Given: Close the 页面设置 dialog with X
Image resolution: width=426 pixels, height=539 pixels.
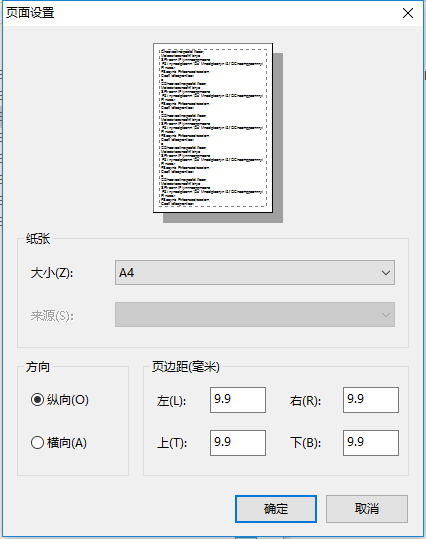Looking at the screenshot, I should (408, 13).
